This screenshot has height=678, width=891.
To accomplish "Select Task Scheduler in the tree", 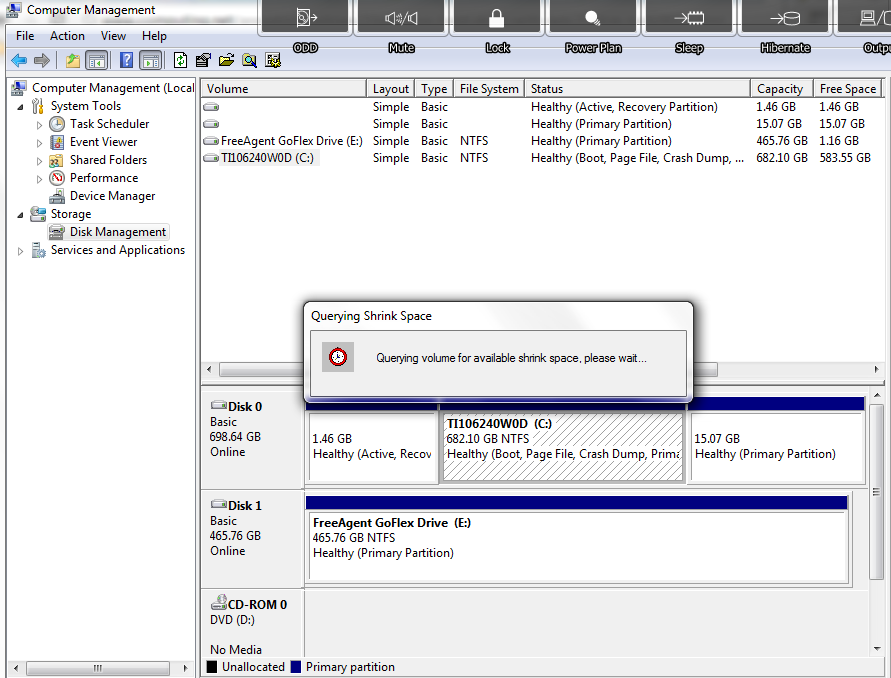I will point(109,124).
